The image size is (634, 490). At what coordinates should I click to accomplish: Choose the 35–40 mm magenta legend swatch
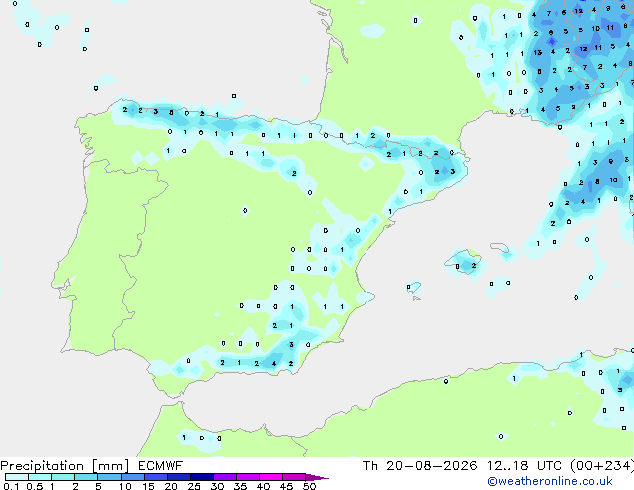coord(248,477)
